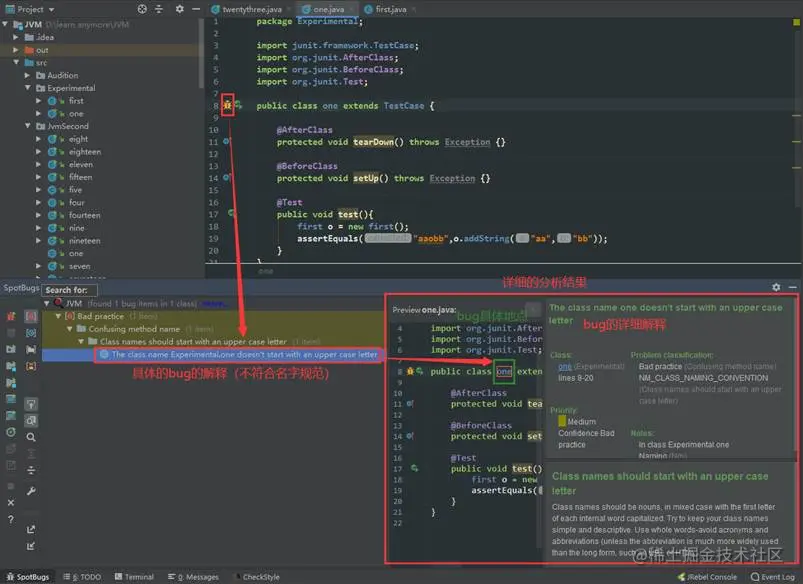Open the TODO tool window tab
Screen dimensions: 803x584
[82, 577]
